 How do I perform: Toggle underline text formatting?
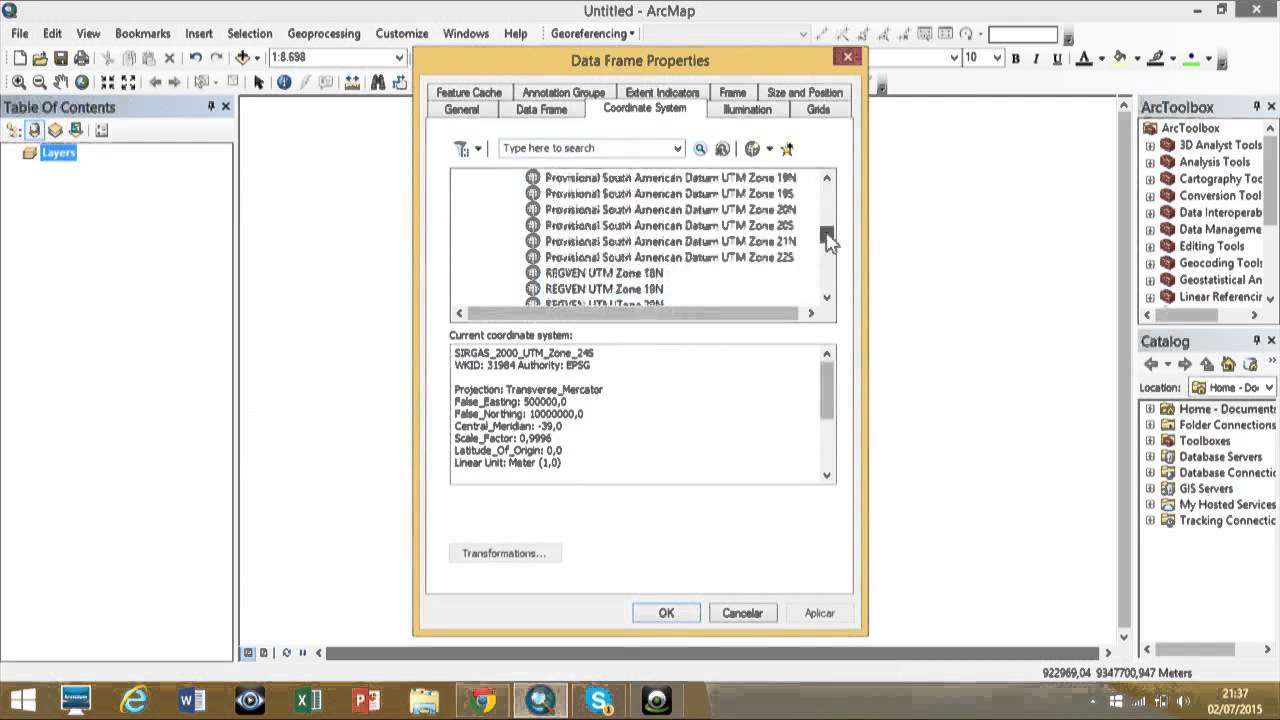click(x=1057, y=59)
